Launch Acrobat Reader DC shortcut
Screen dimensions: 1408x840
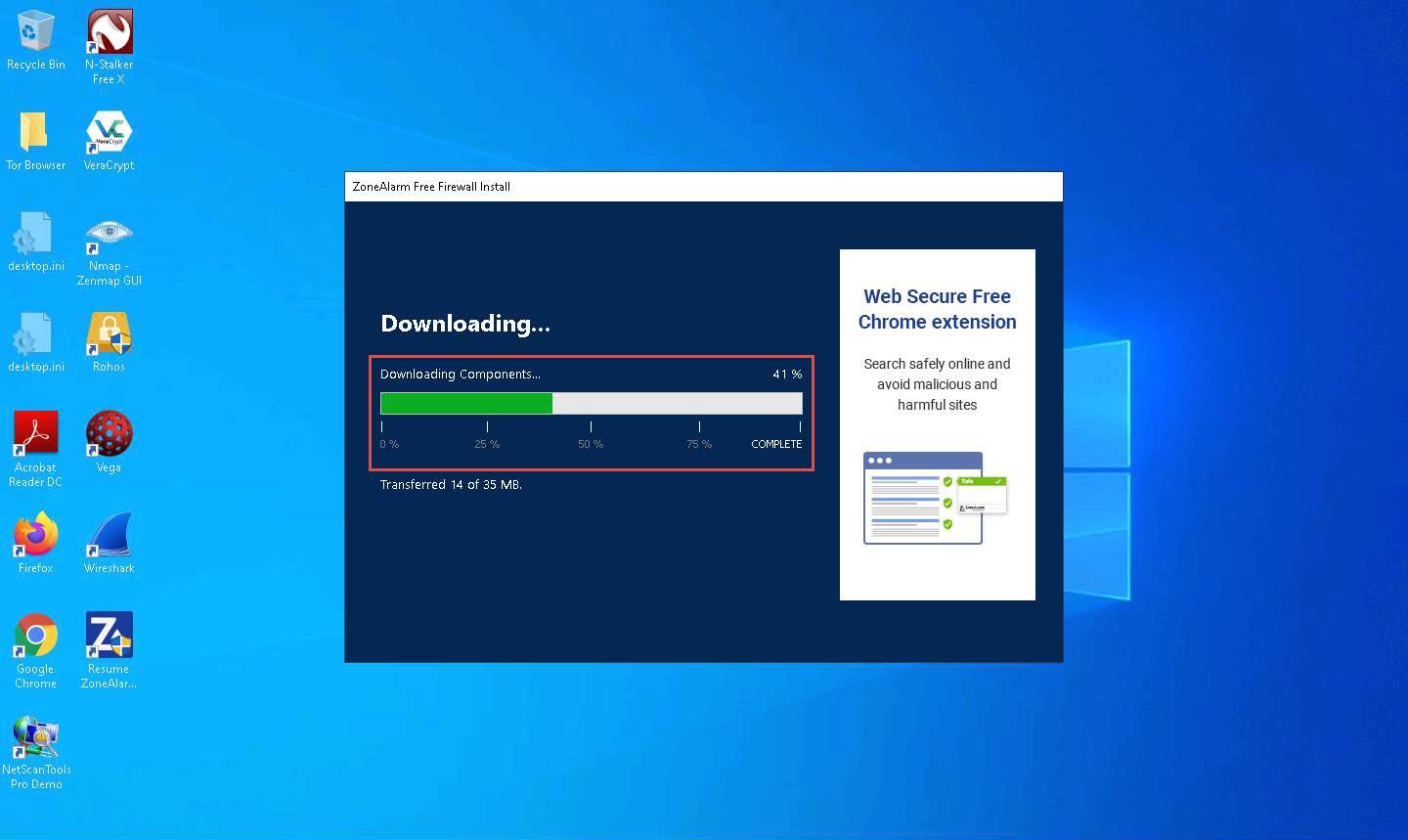tap(36, 449)
